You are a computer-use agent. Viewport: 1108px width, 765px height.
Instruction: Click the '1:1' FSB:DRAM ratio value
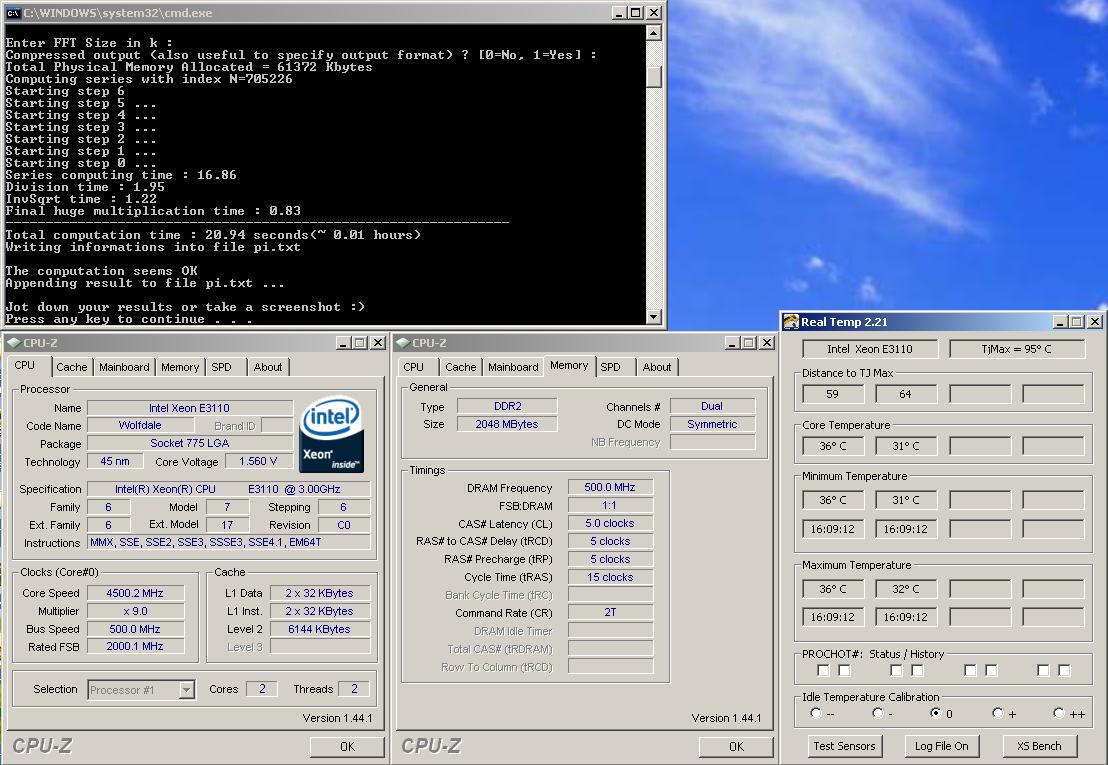point(611,505)
